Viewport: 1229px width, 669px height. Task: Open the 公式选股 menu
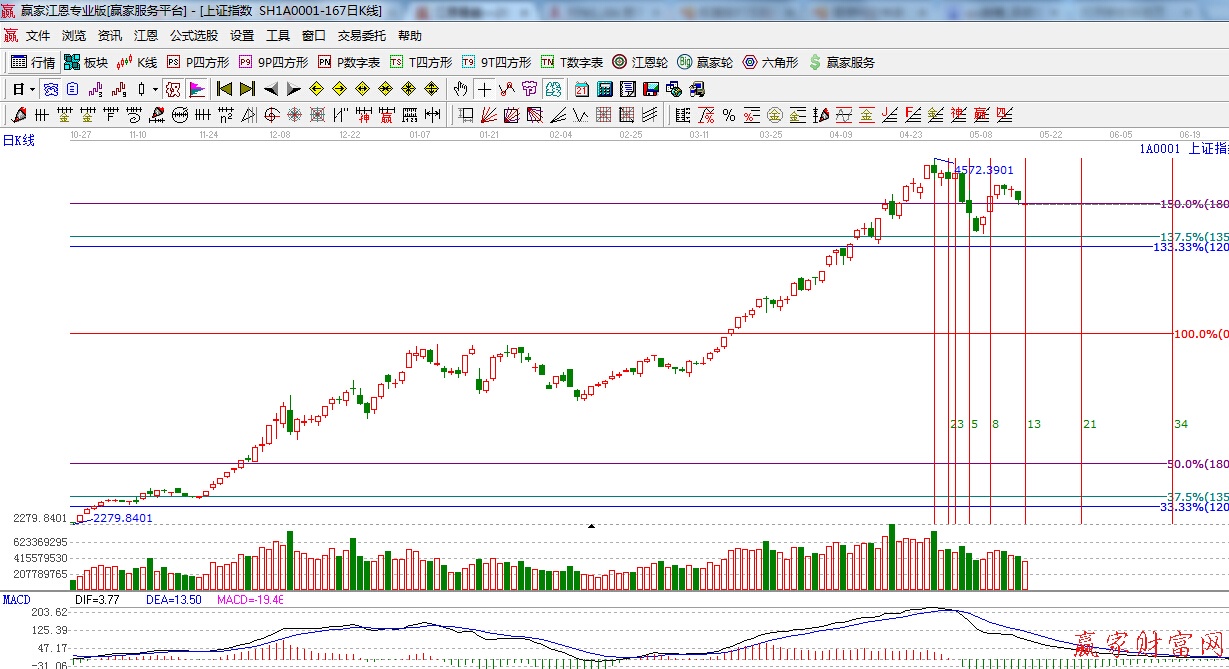coord(193,36)
